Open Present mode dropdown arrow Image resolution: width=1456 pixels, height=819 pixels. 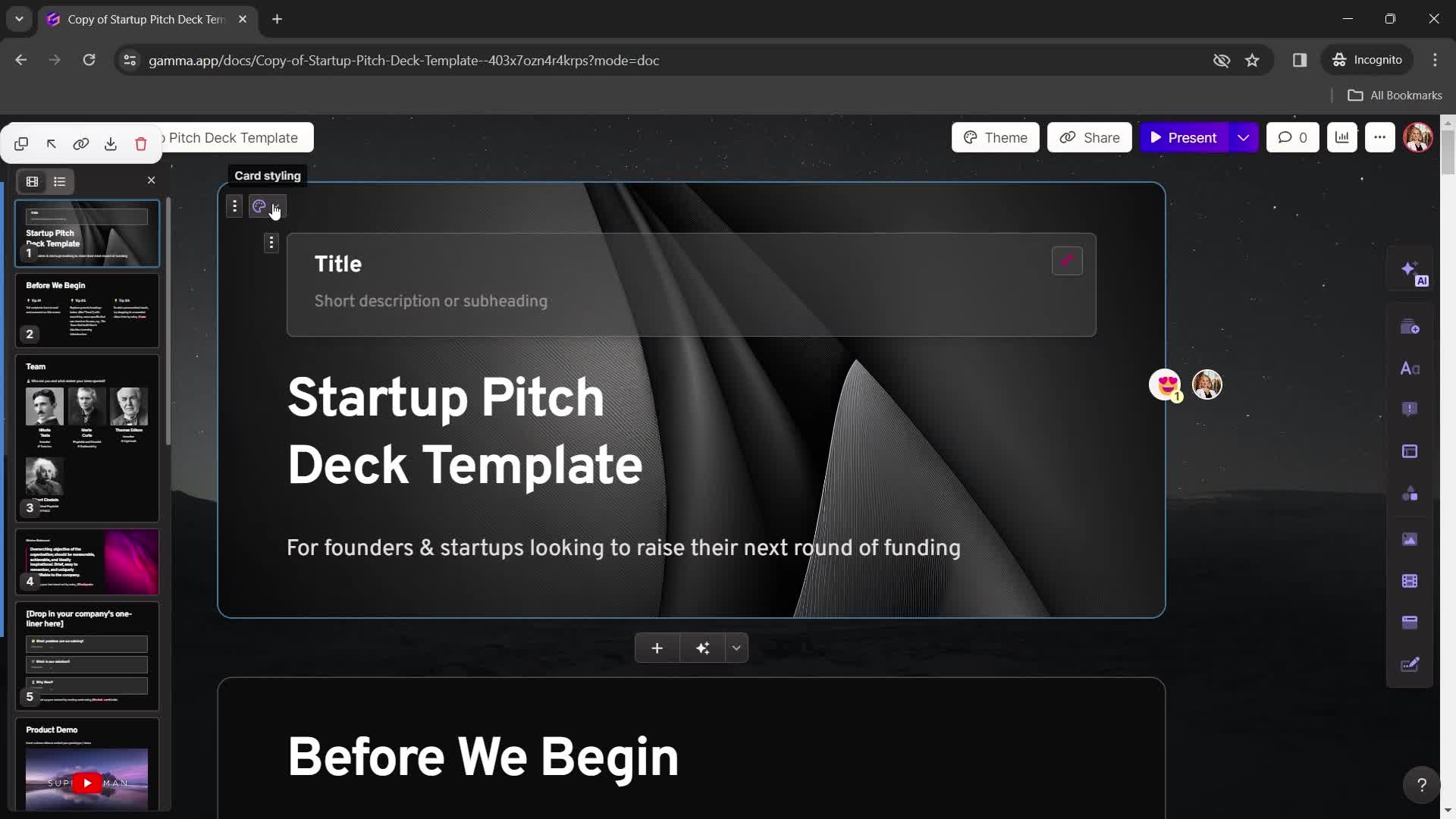(x=1243, y=137)
